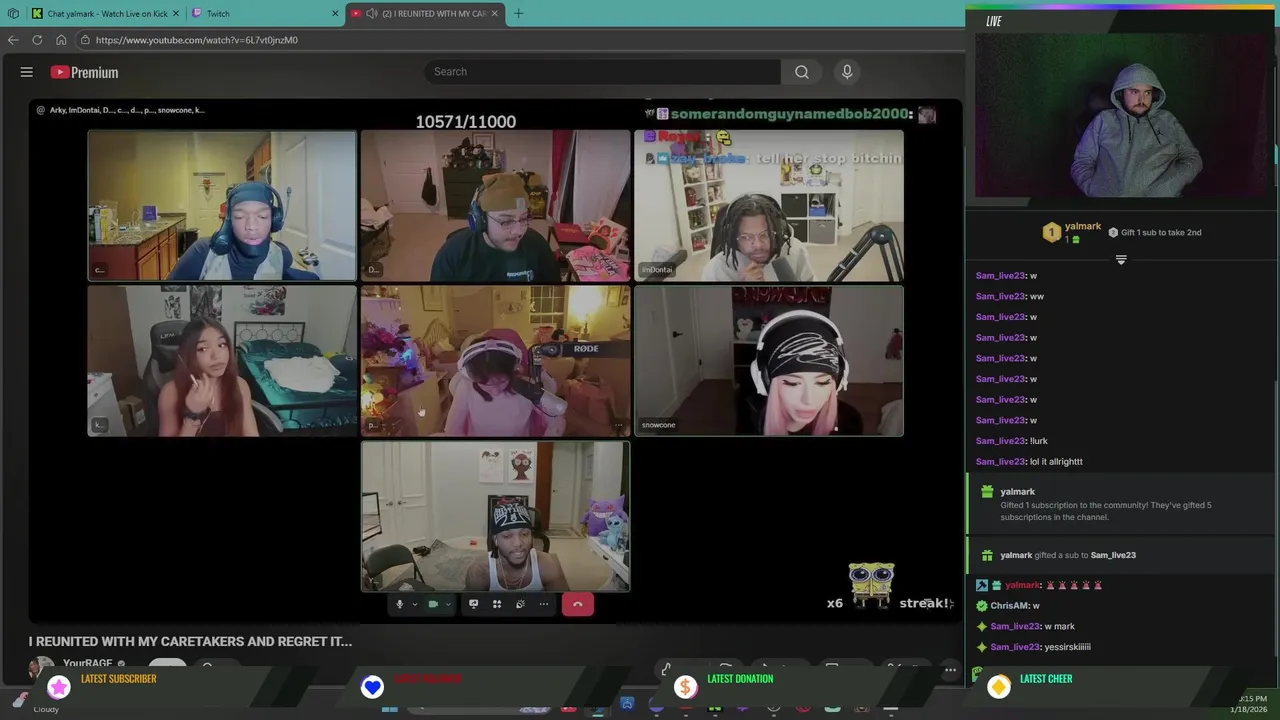Click the 10571/11000 goal counter text
Screen dimensions: 1280x720
coord(466,122)
